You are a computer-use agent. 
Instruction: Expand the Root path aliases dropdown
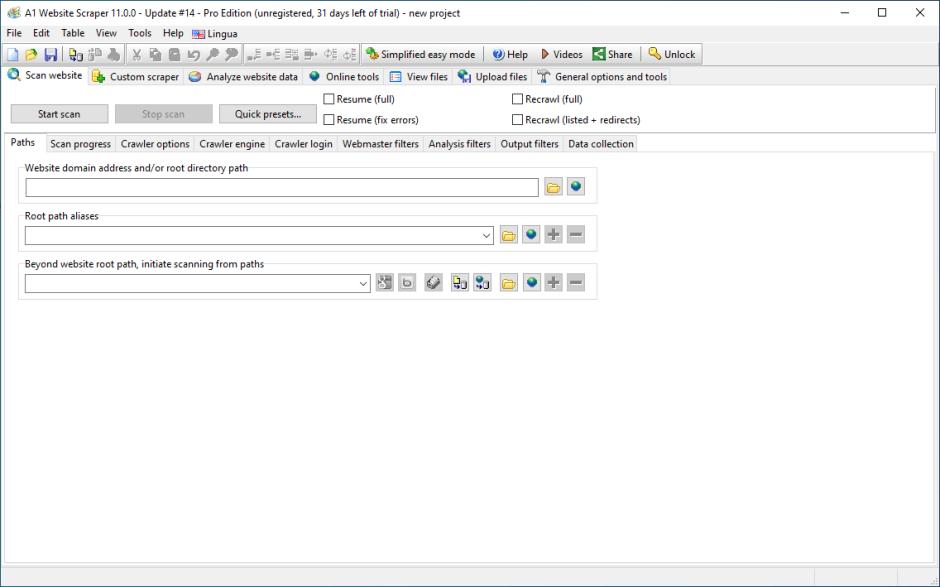point(486,236)
